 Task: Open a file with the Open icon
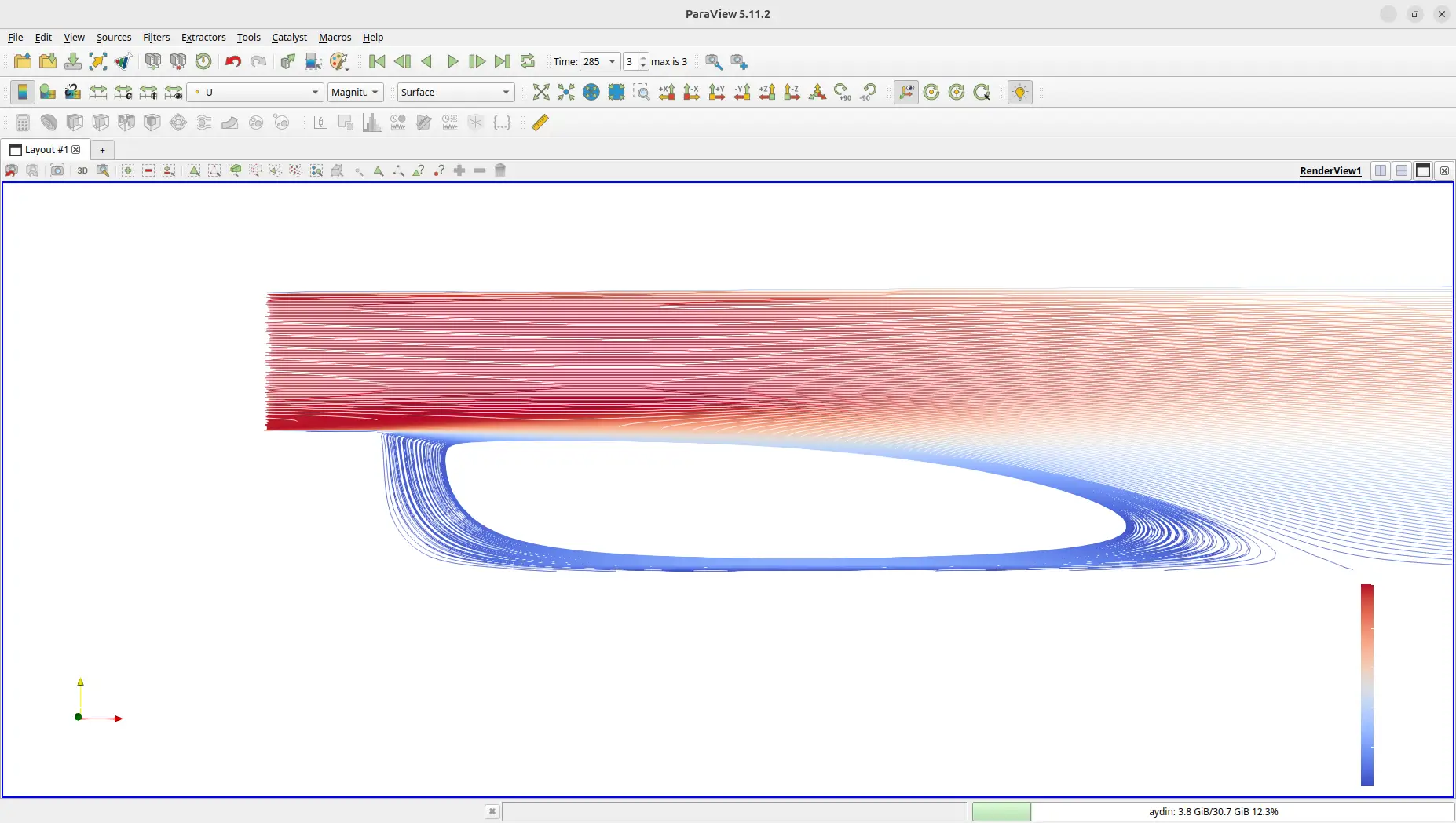click(x=23, y=61)
